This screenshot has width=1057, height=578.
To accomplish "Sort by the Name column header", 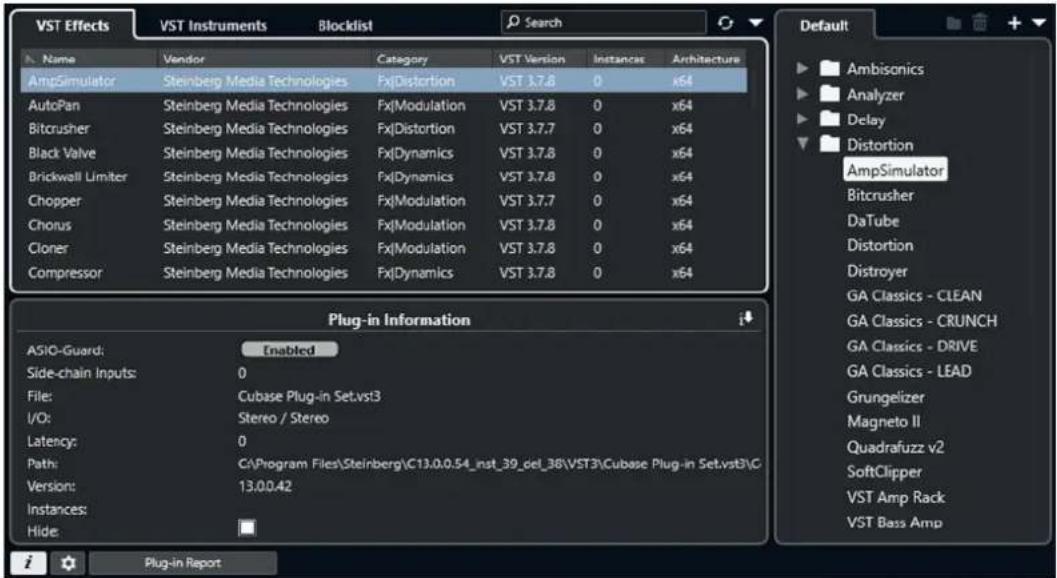I will click(90, 59).
